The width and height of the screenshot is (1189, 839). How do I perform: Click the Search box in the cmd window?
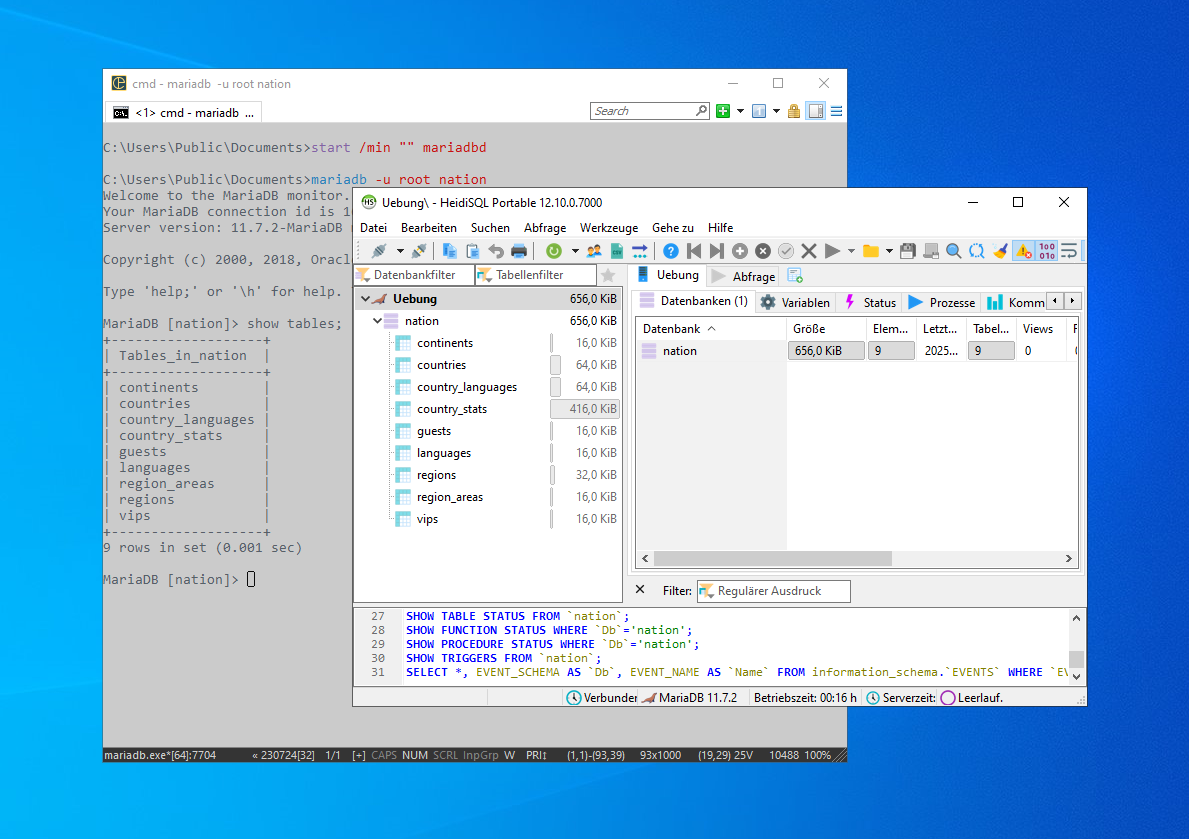point(649,111)
